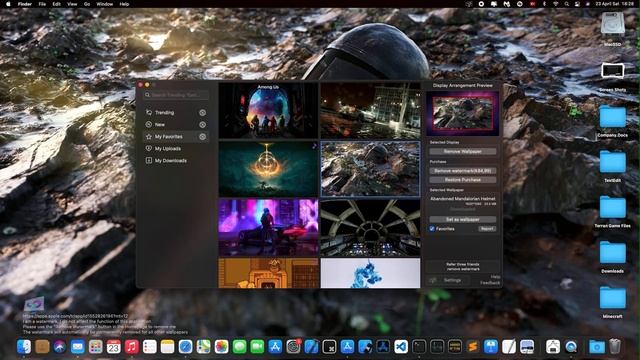This screenshot has height=360, width=640.
Task: Open the File menu
Action: point(42,4)
